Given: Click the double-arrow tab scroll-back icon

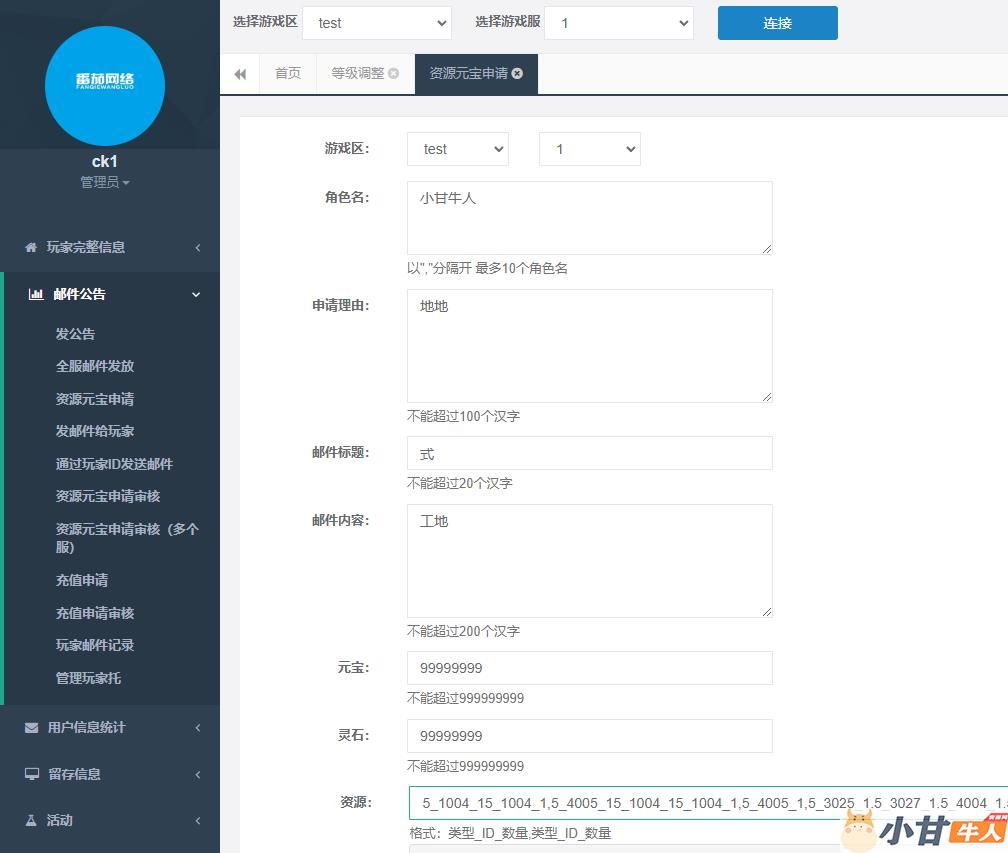Looking at the screenshot, I should click(x=240, y=74).
